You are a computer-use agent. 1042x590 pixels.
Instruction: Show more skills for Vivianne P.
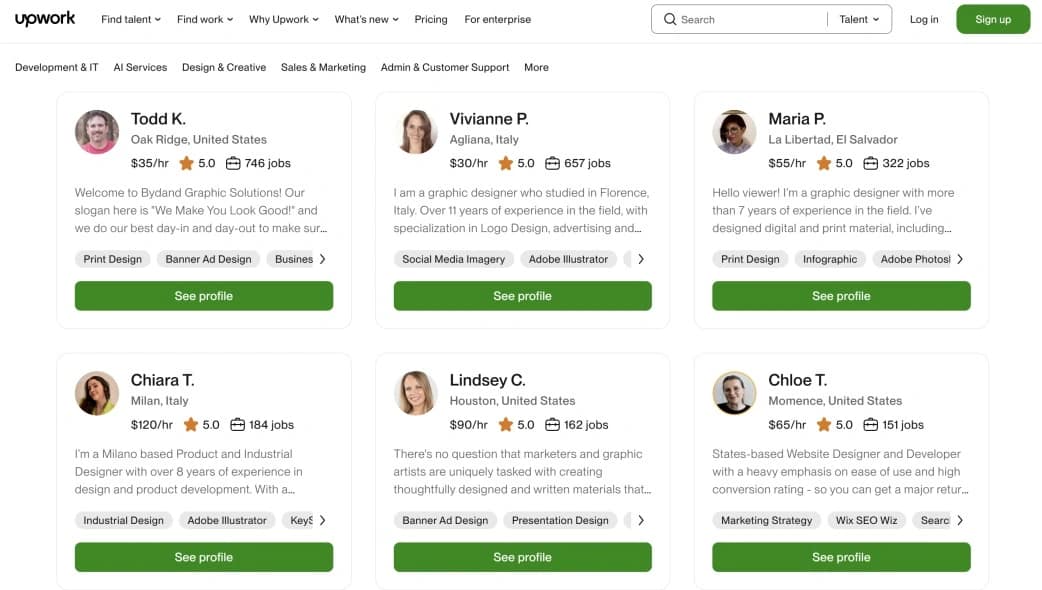(x=641, y=259)
